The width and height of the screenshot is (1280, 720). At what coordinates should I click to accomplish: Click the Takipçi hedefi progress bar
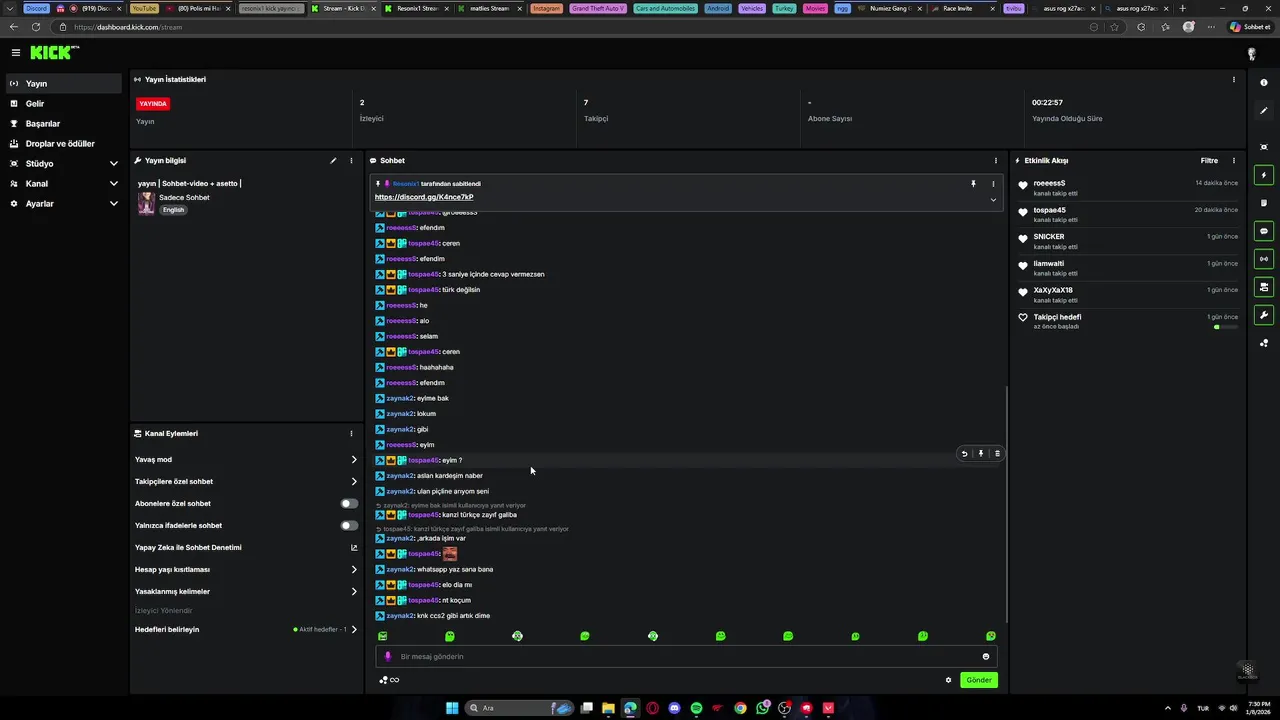[1226, 327]
